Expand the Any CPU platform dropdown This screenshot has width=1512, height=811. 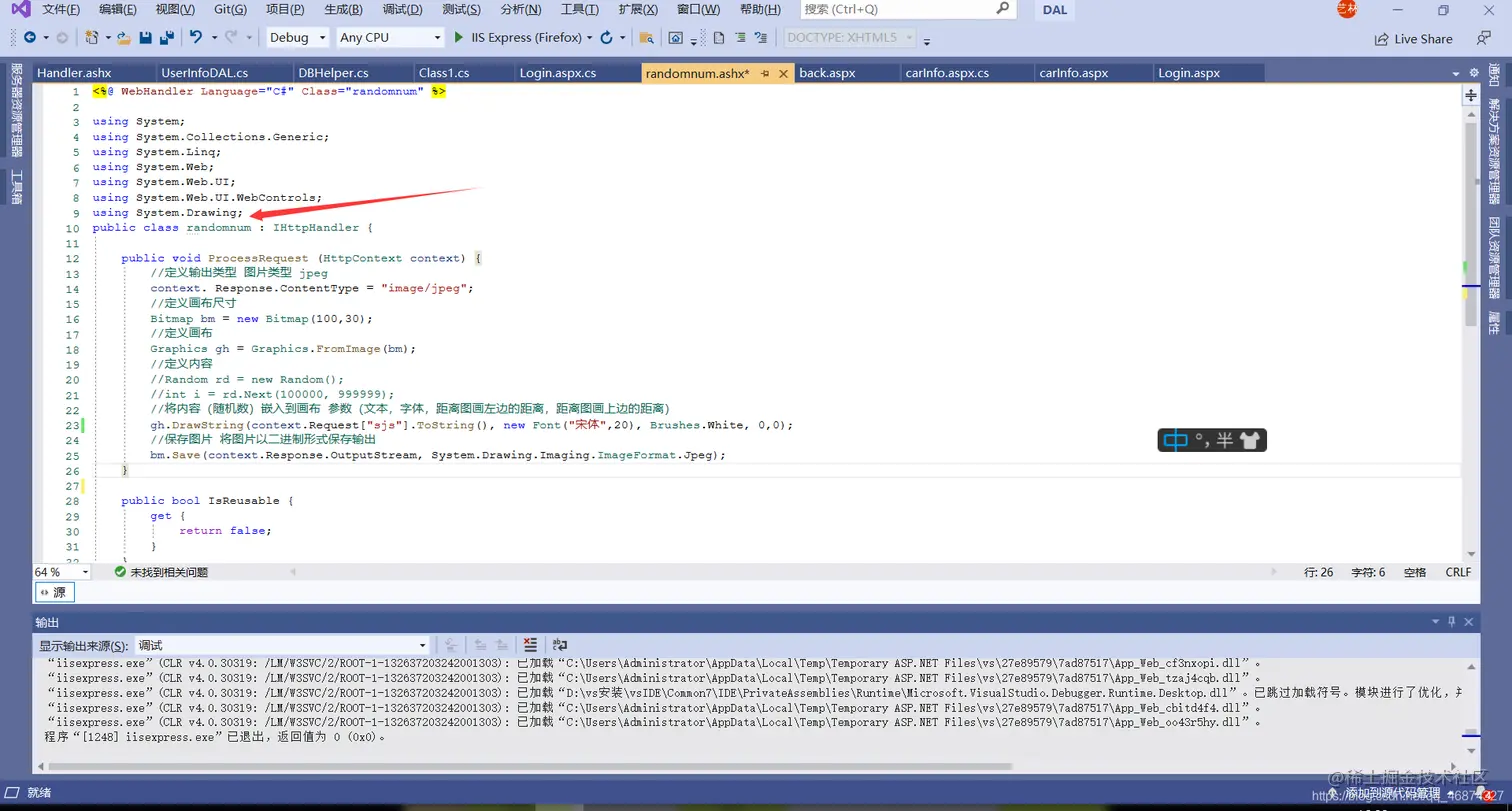pyautogui.click(x=390, y=37)
